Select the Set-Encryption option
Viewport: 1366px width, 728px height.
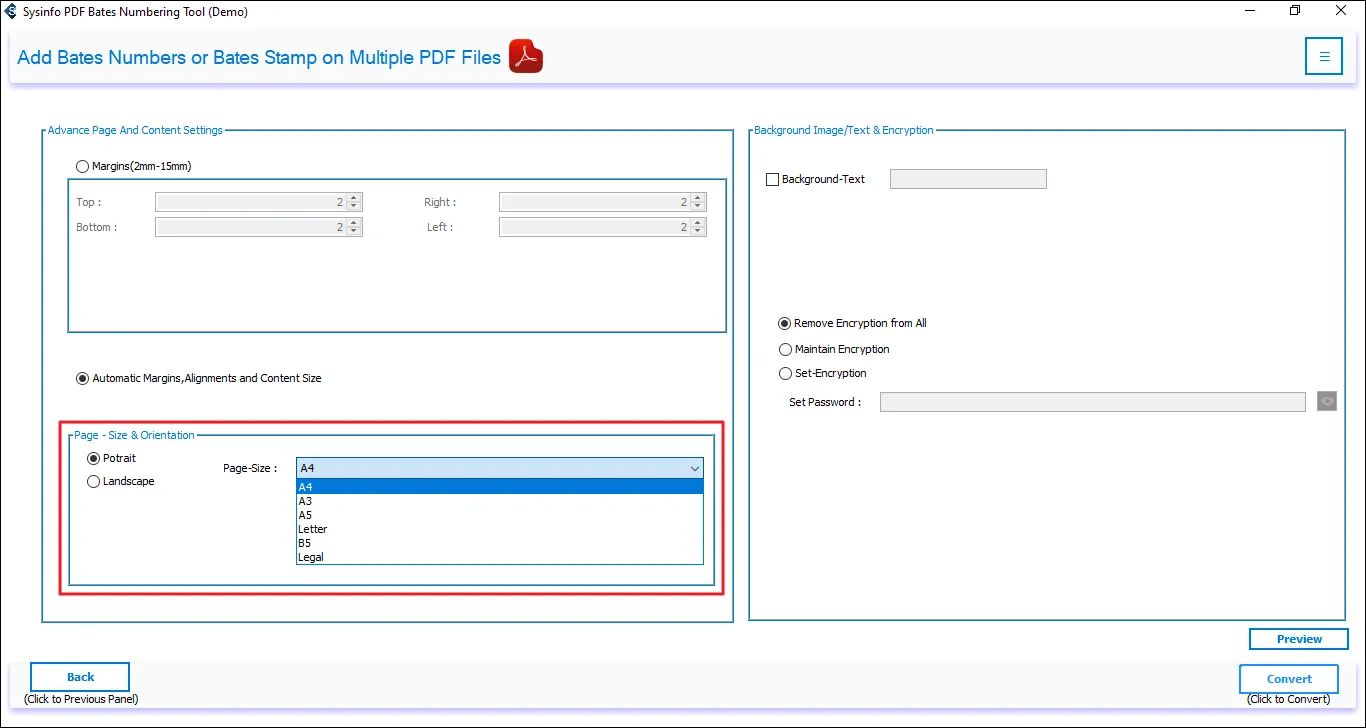(785, 373)
